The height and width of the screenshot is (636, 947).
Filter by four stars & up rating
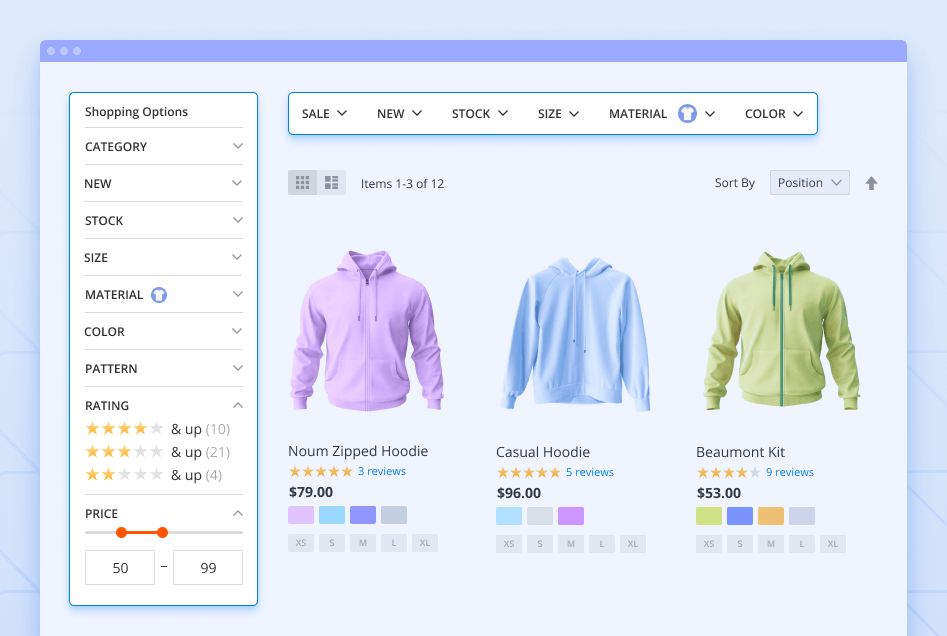124,429
